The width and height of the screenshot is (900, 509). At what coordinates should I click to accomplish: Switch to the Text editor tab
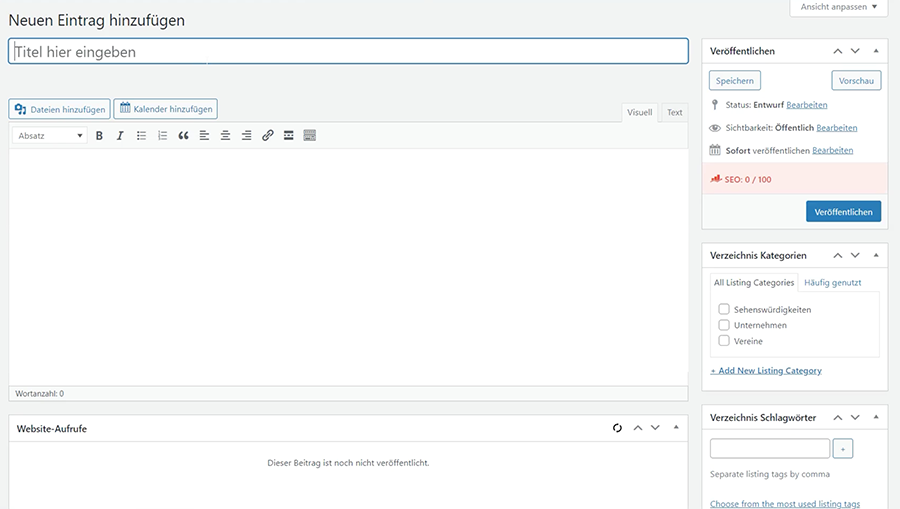tap(675, 112)
